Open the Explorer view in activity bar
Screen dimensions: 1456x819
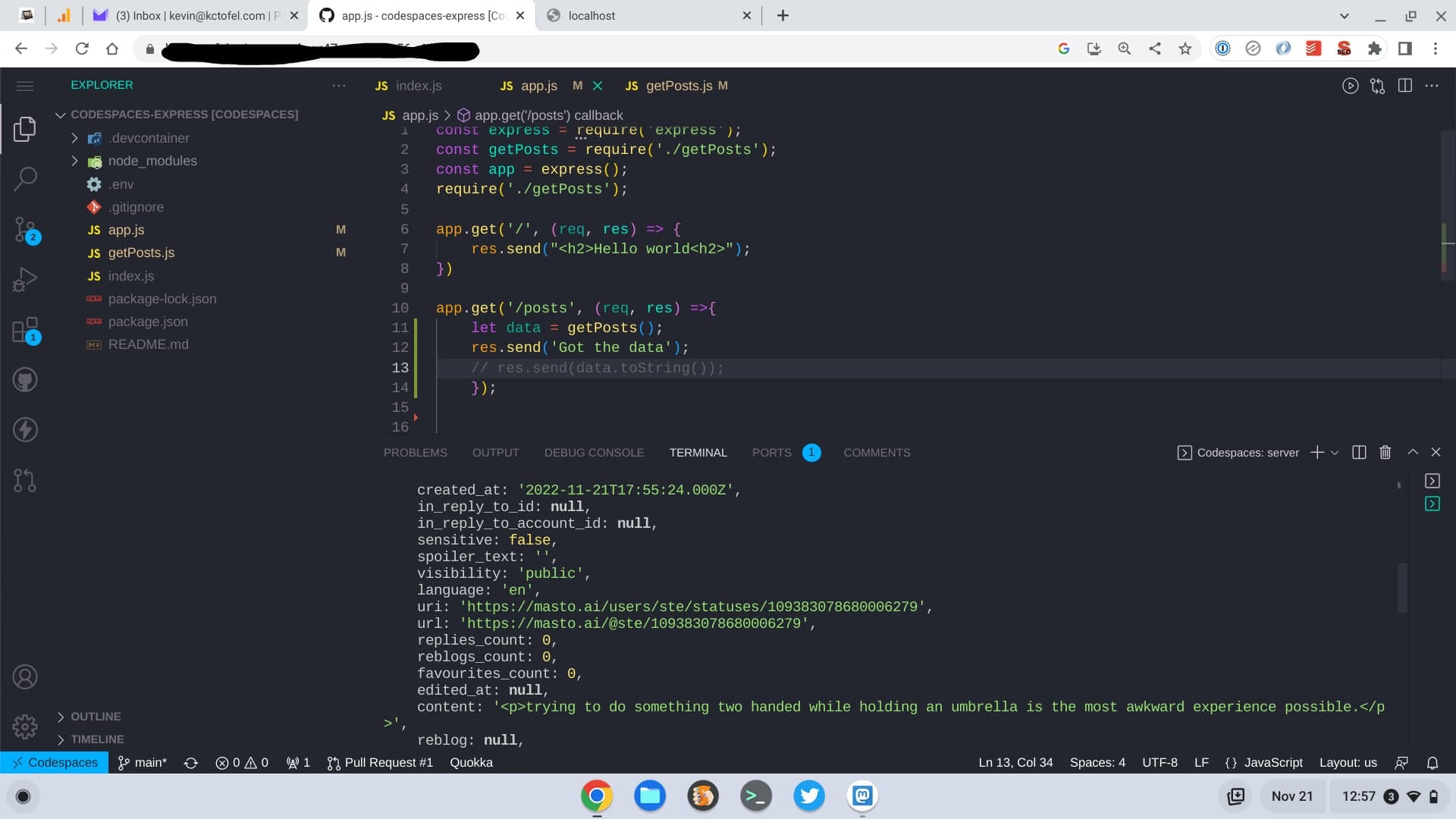pos(25,129)
